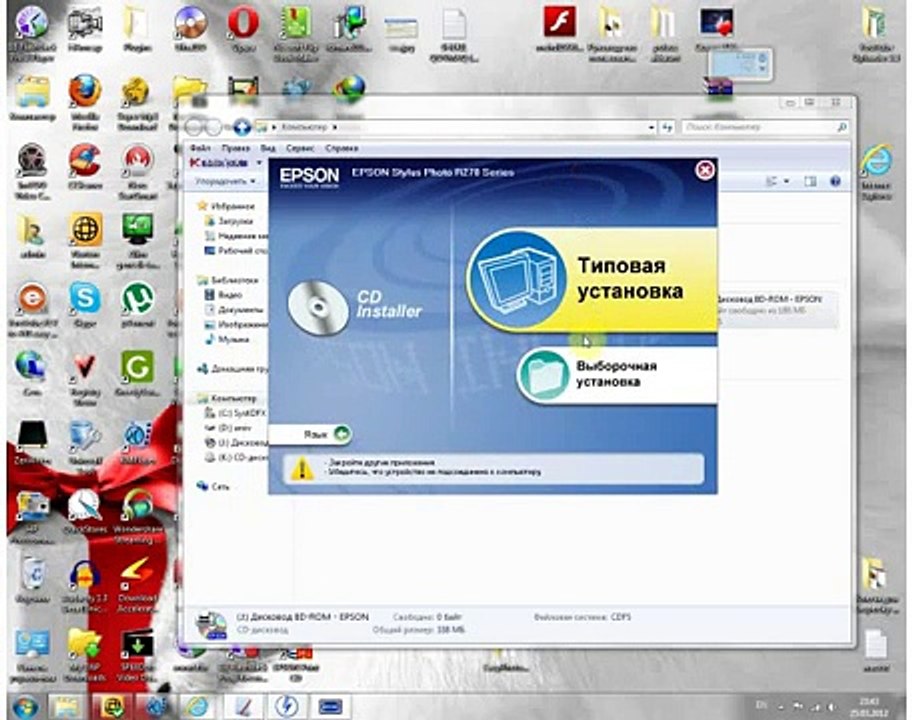
Task: Open yellow globe browser desktop shortcut
Action: (85, 238)
